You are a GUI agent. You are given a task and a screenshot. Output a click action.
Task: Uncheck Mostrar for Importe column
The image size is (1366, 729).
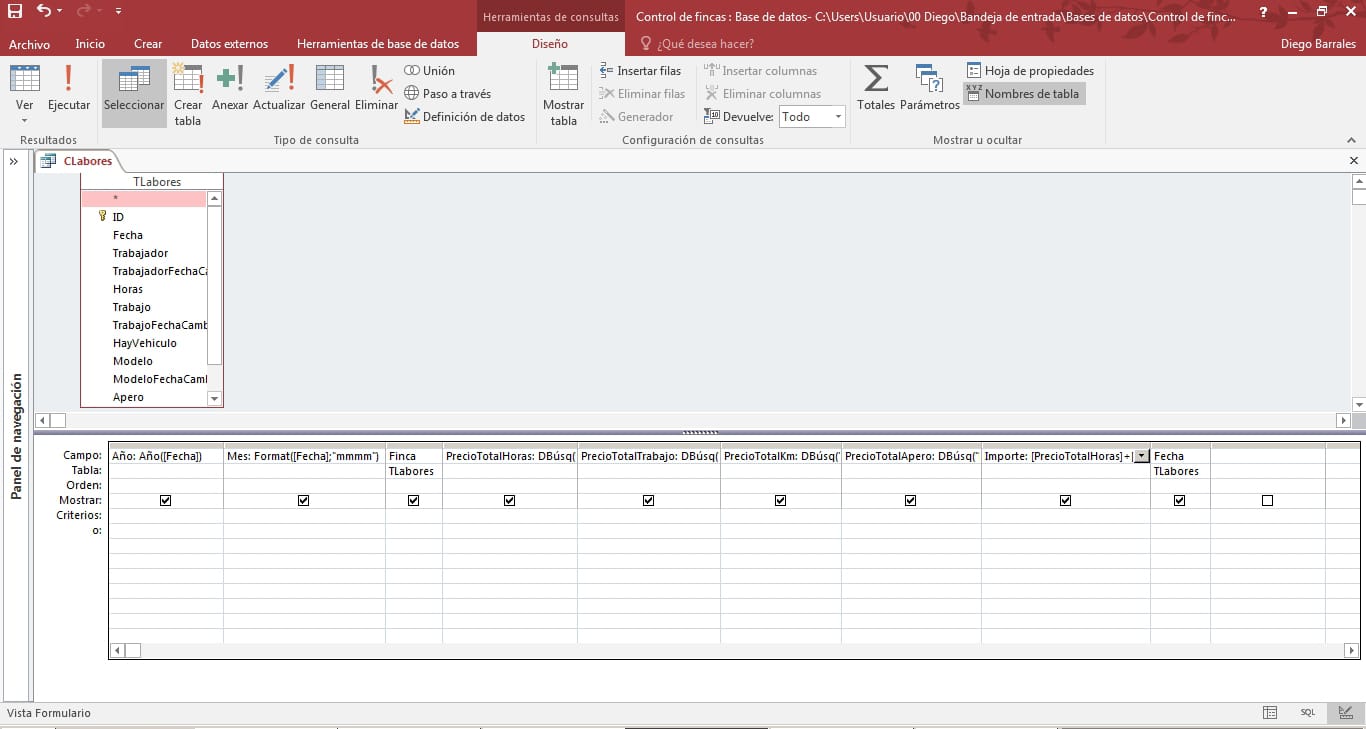1066,500
